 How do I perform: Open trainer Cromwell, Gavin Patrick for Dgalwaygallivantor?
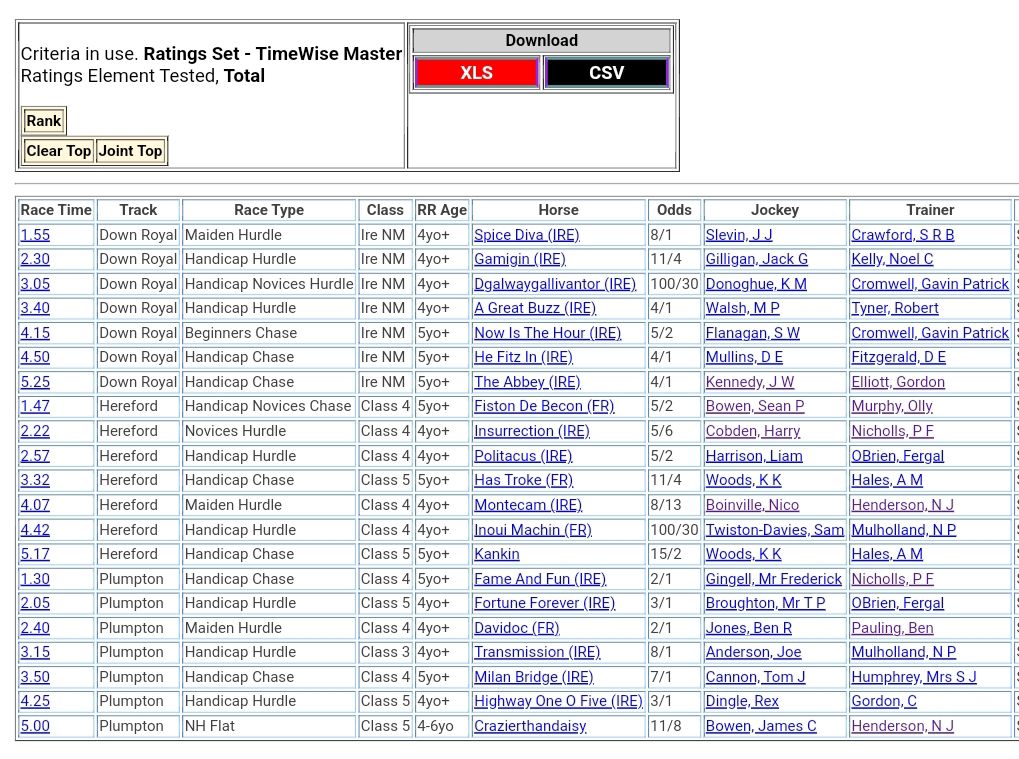(929, 284)
